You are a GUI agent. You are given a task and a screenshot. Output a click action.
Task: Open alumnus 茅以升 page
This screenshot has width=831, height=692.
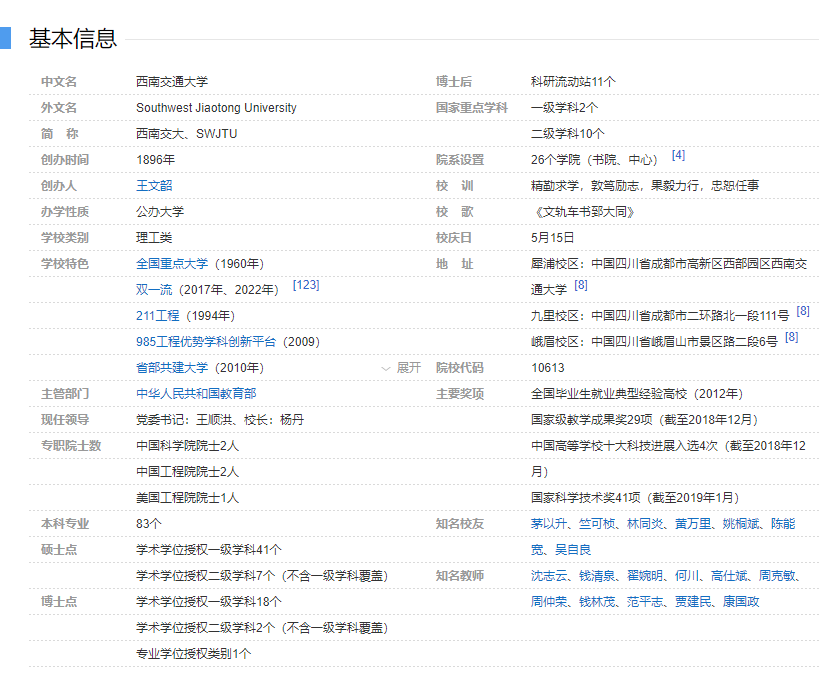coord(549,524)
